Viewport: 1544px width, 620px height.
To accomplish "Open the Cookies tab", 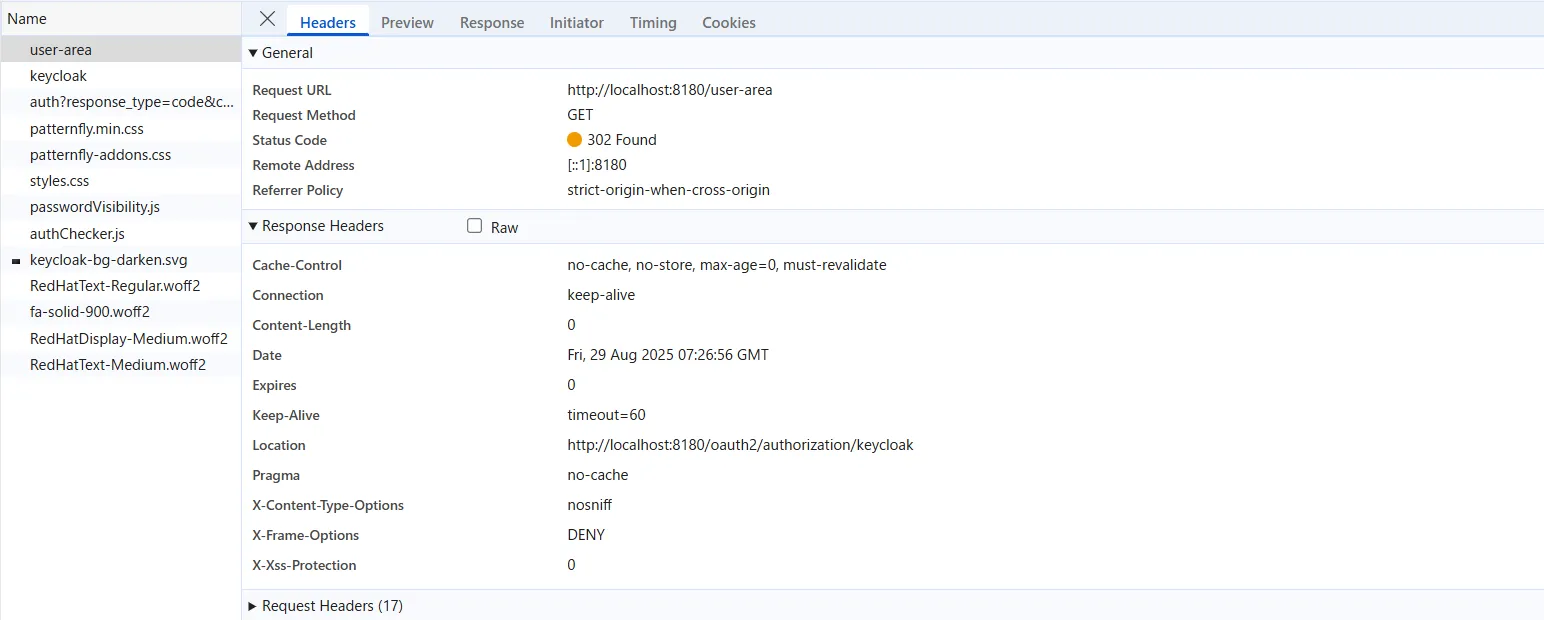I will click(x=728, y=22).
